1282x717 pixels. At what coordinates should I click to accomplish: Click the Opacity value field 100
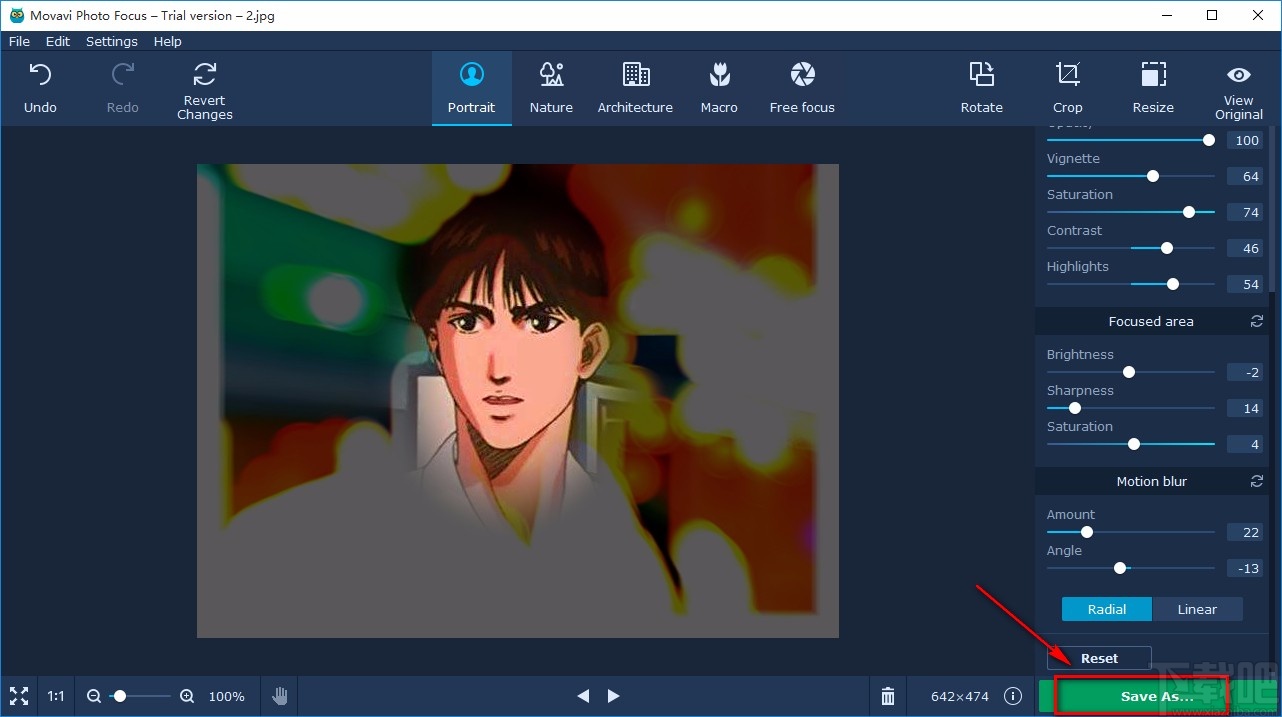[1245, 140]
